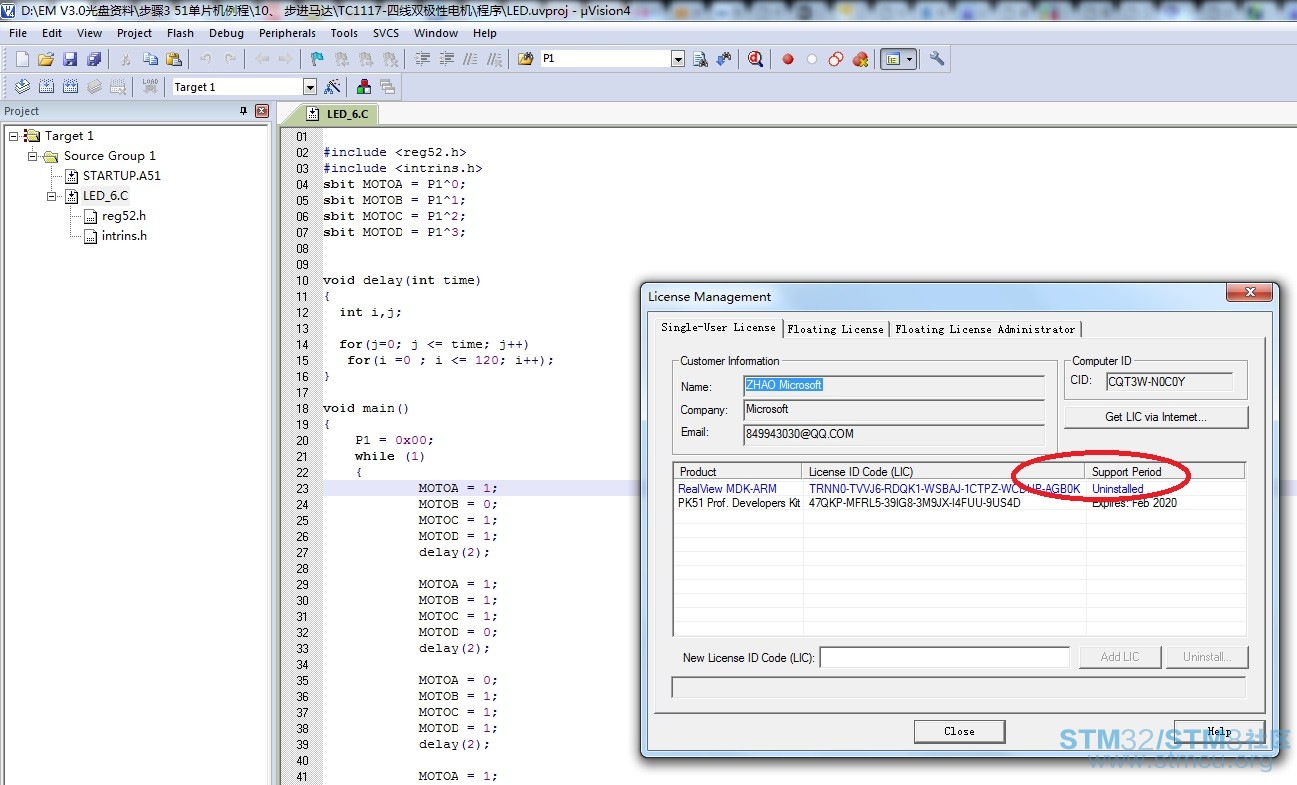
Task: Click the Copy icon in toolbar
Action: pos(150,59)
